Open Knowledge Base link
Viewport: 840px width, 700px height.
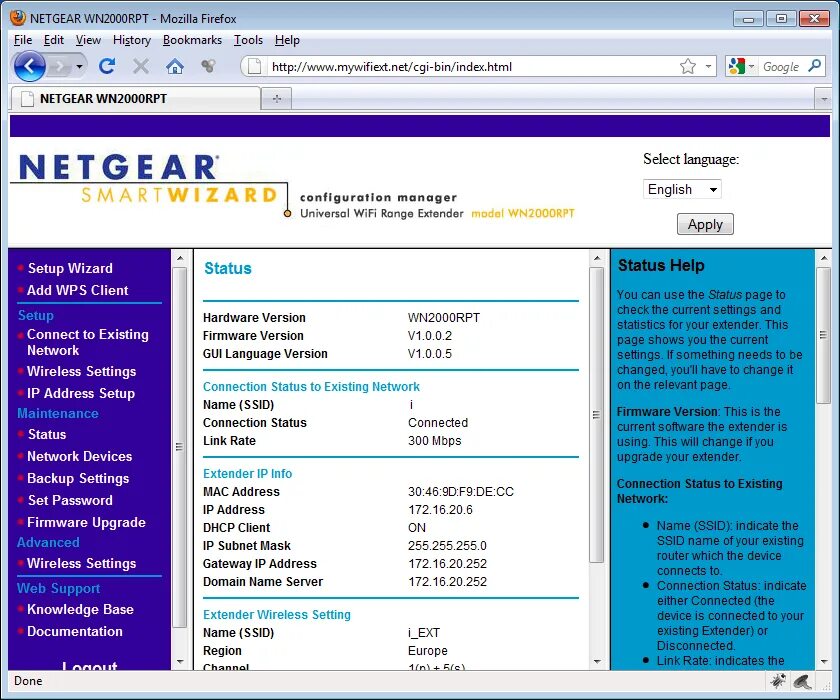coord(80,609)
